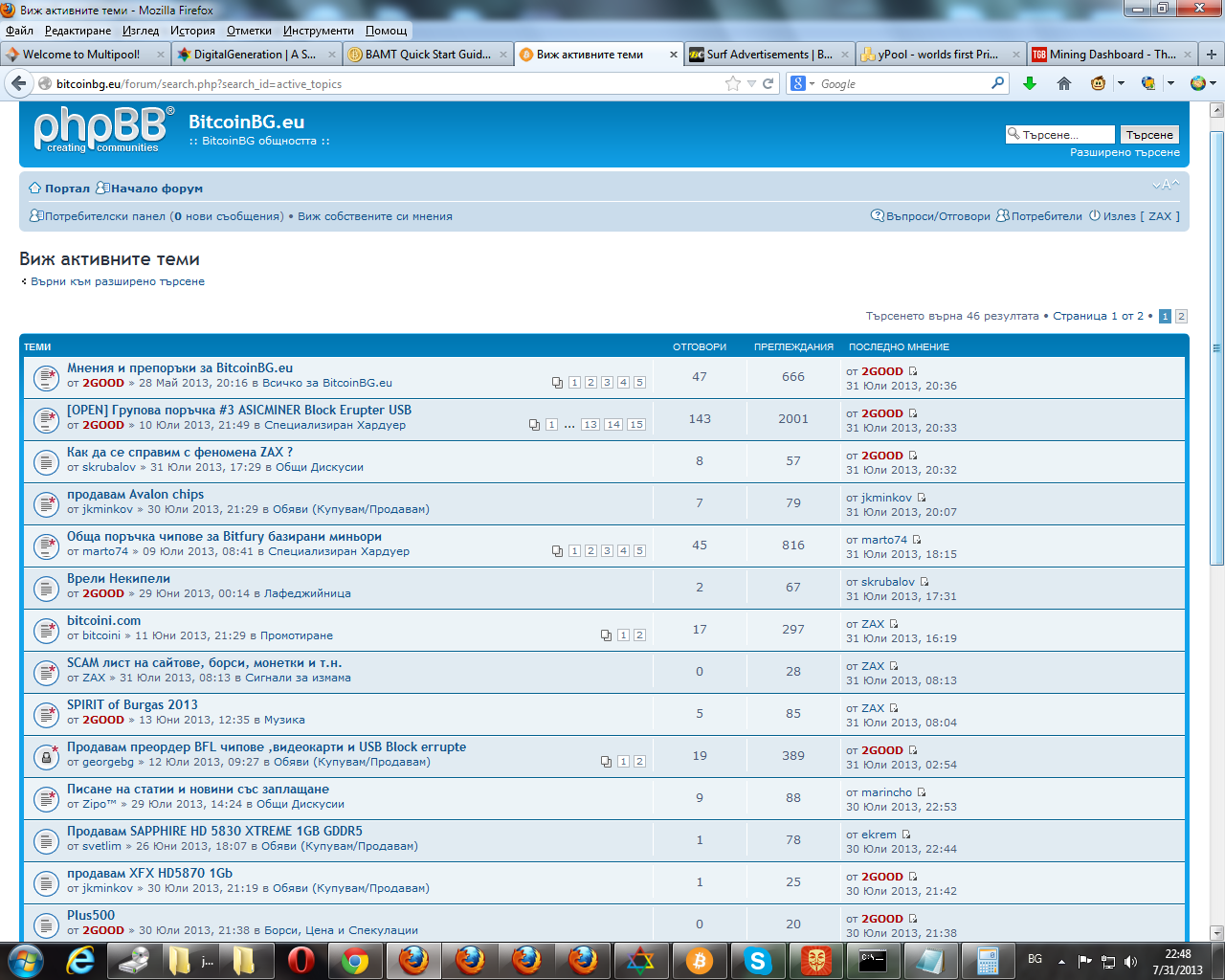Reload the page using the refresh icon
The height and width of the screenshot is (980, 1225).
768,83
